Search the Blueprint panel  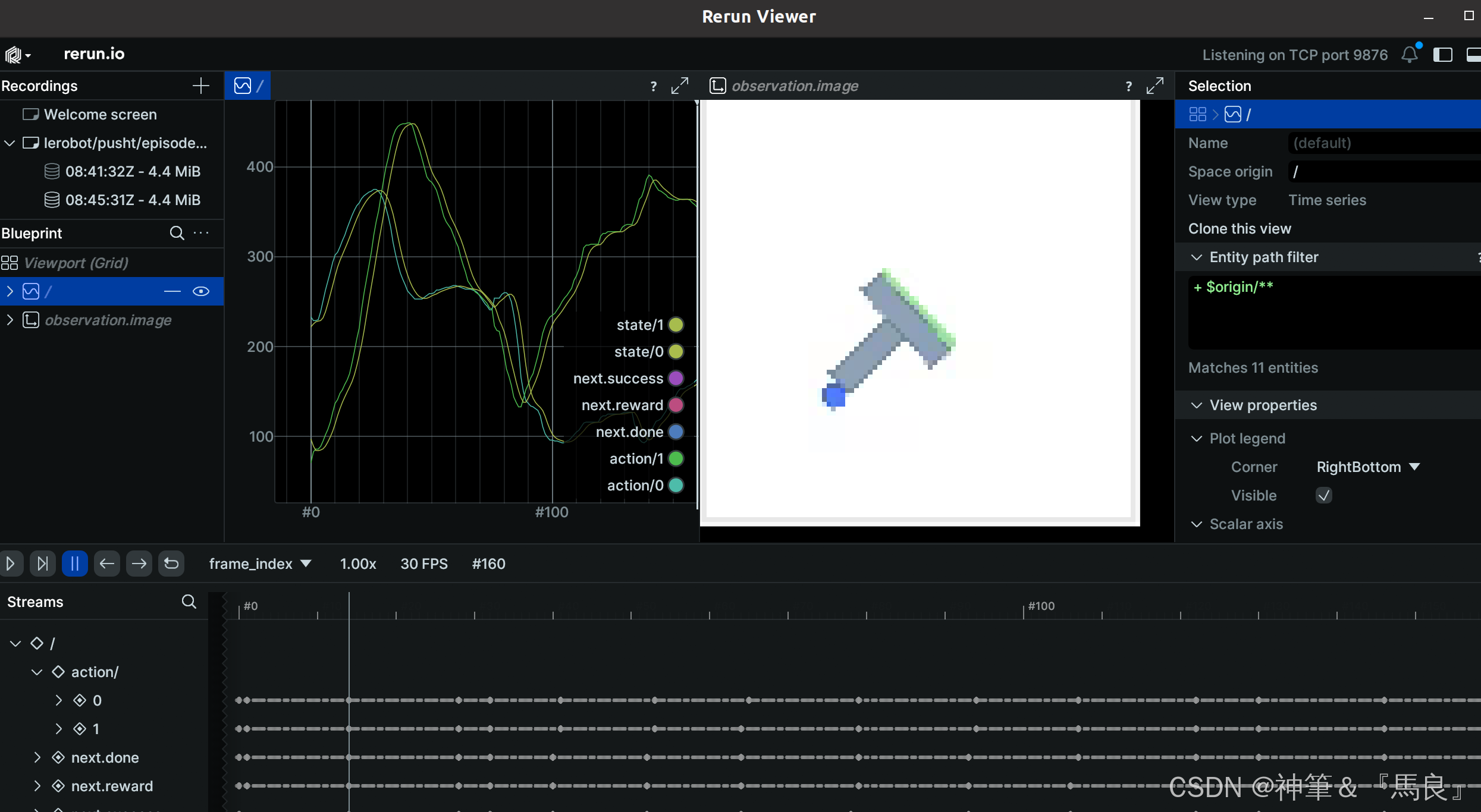pyautogui.click(x=177, y=233)
